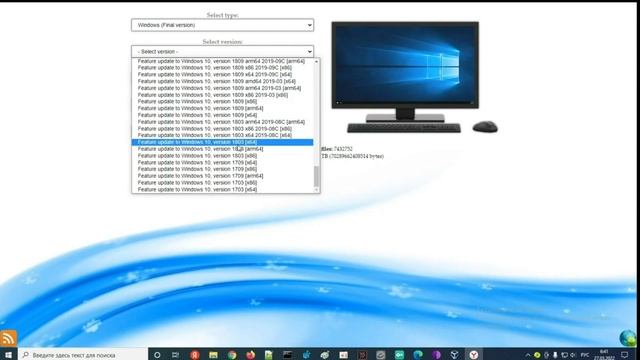The height and width of the screenshot is (360, 640).
Task: Click the globe icon at bottom-right of page
Action: pos(627,338)
